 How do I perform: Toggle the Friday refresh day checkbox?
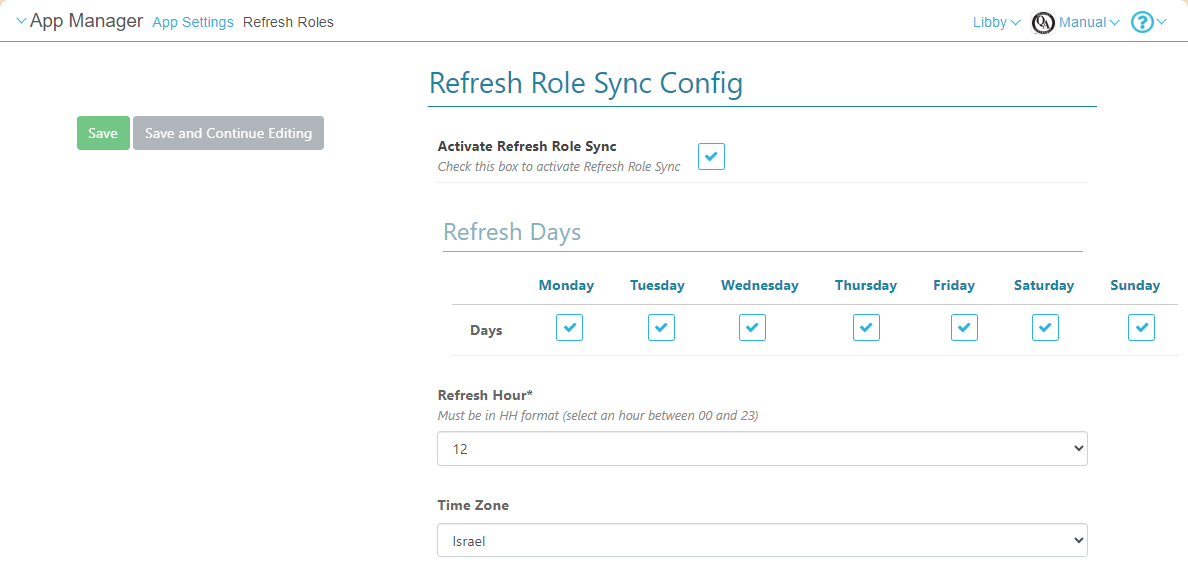[964, 328]
